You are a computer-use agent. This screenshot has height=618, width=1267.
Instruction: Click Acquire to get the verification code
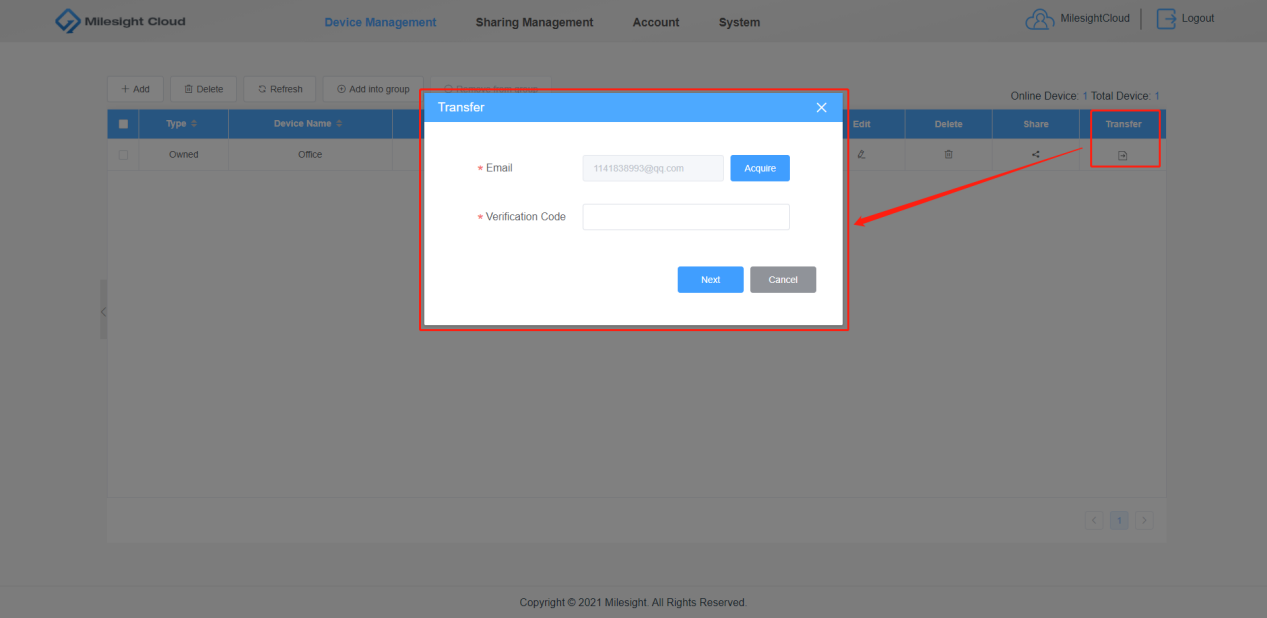pos(760,168)
